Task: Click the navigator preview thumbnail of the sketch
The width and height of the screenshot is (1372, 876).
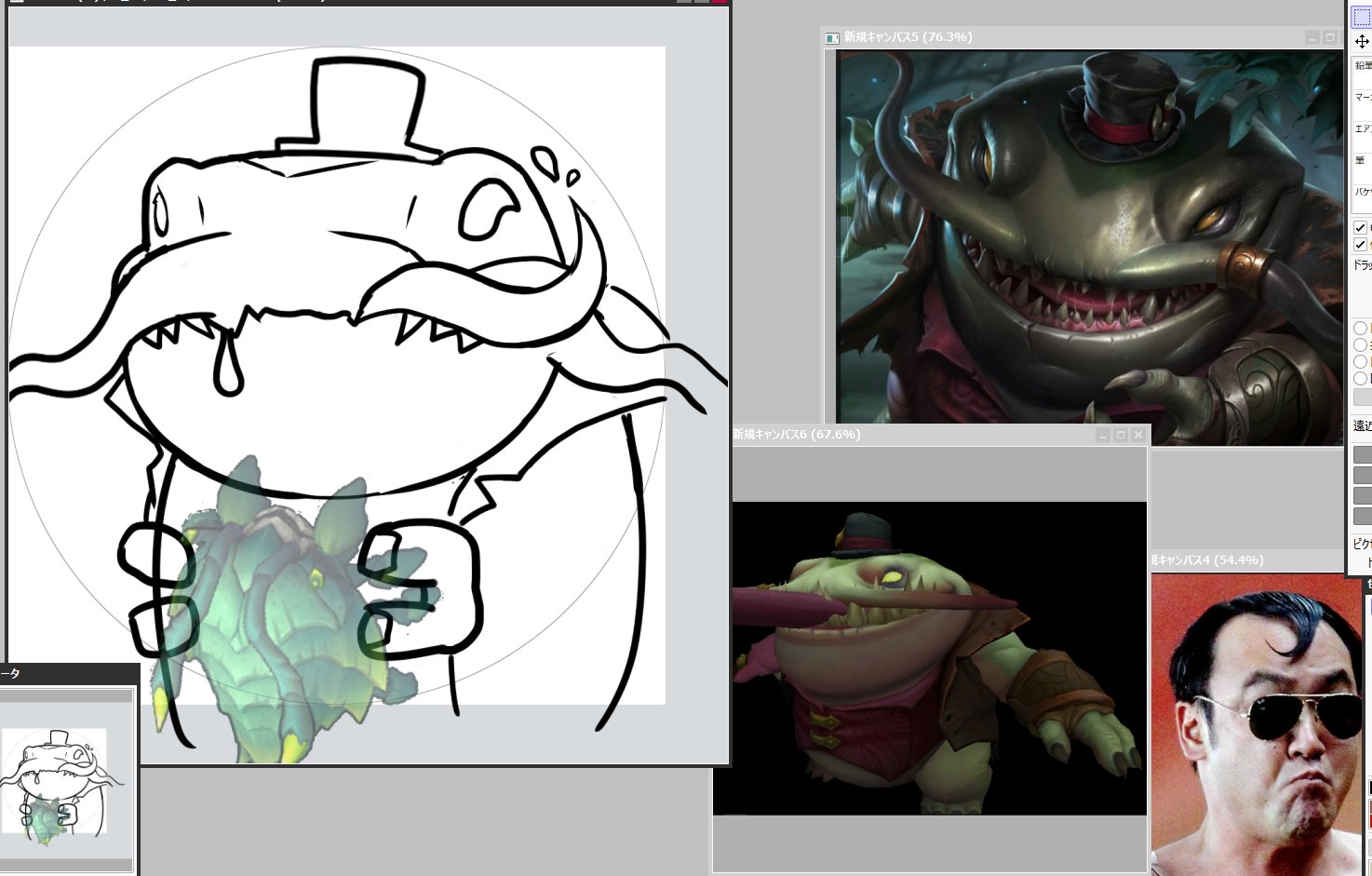Action: coord(65,780)
